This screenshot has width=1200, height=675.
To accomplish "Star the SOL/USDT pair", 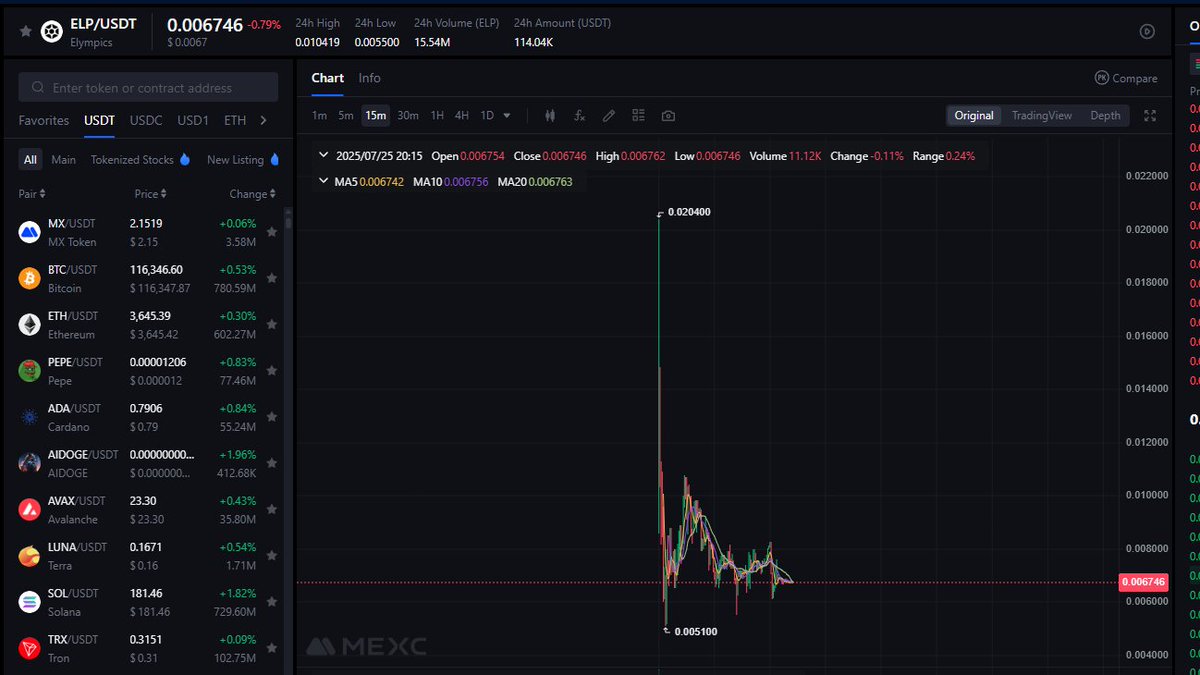I will (x=272, y=602).
